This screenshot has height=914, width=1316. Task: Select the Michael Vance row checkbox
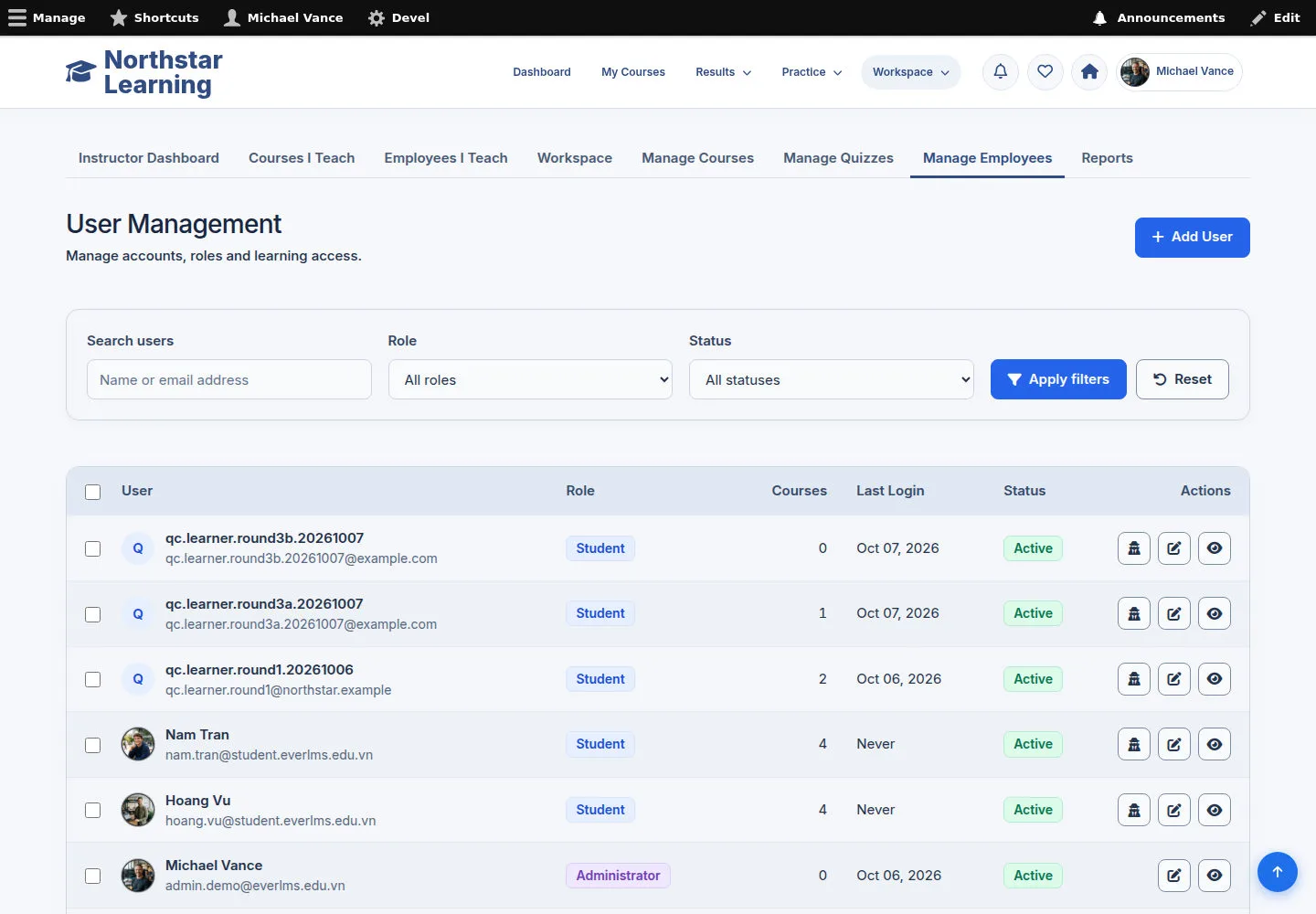(x=92, y=876)
